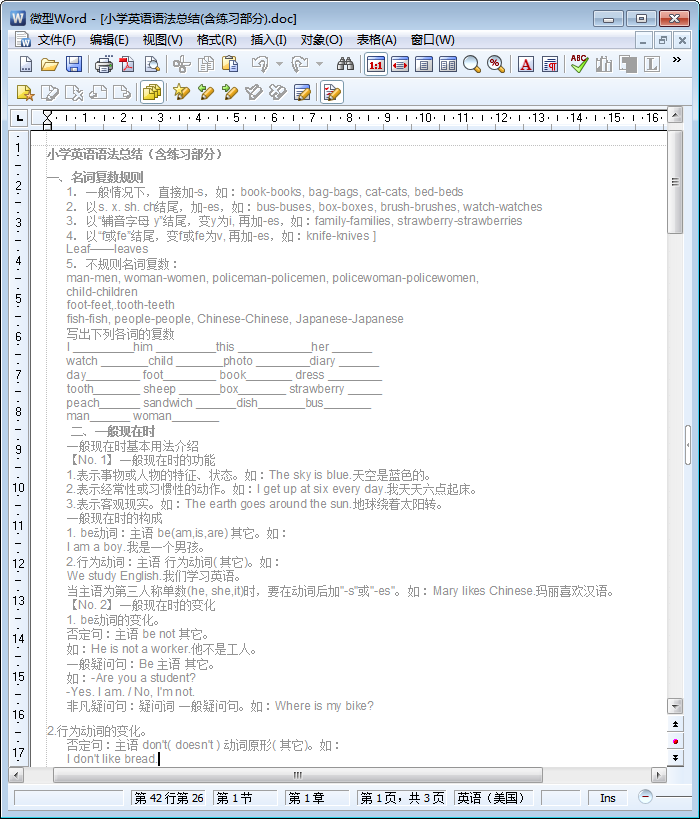
Task: Expand the Redo history dropdown arrow
Action: [319, 64]
